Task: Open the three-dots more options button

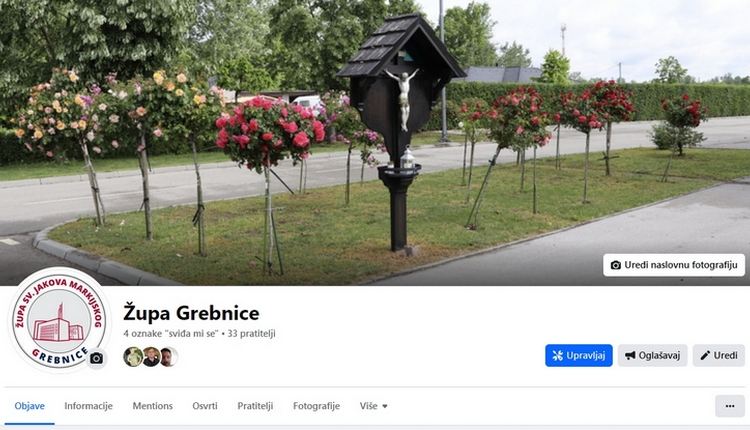Action: pos(729,406)
